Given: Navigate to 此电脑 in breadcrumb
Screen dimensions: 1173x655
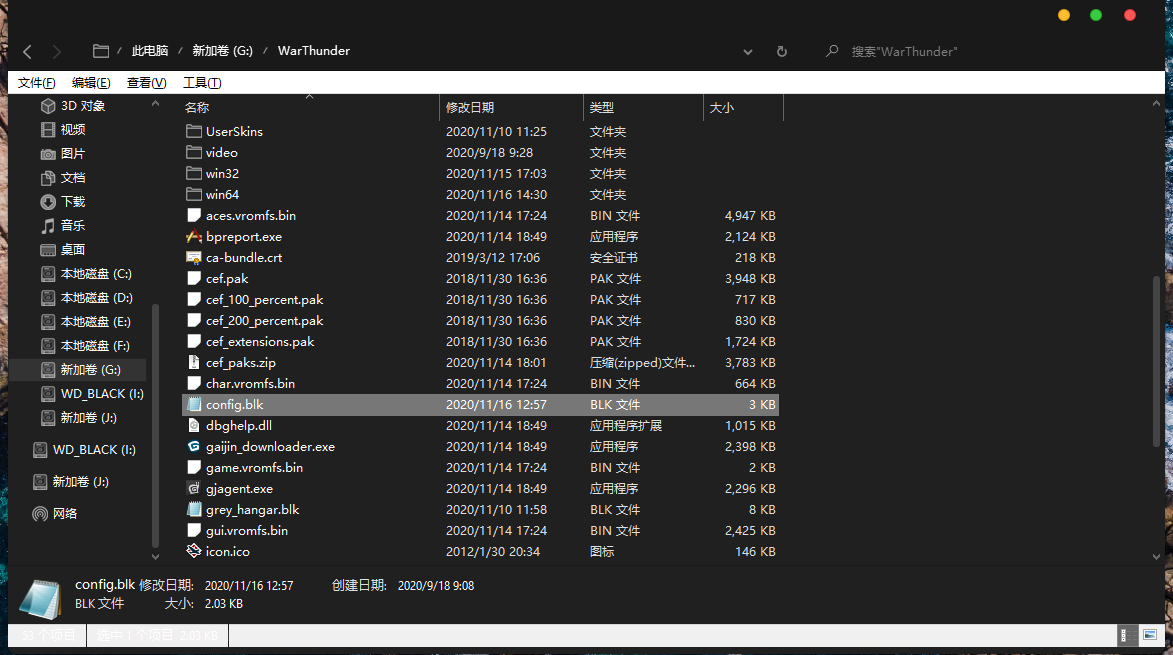Looking at the screenshot, I should pyautogui.click(x=150, y=51).
